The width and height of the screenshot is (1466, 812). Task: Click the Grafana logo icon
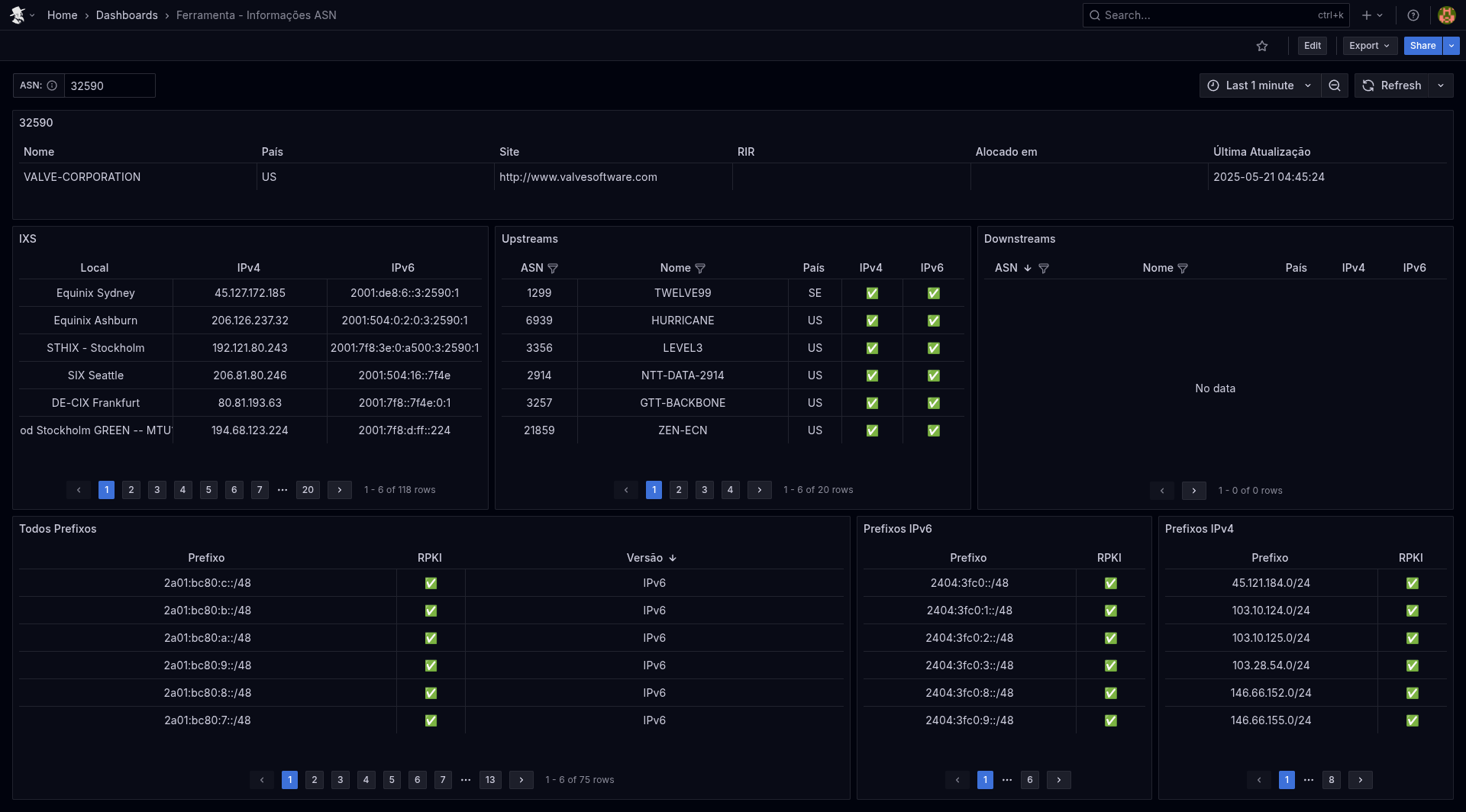pos(18,15)
